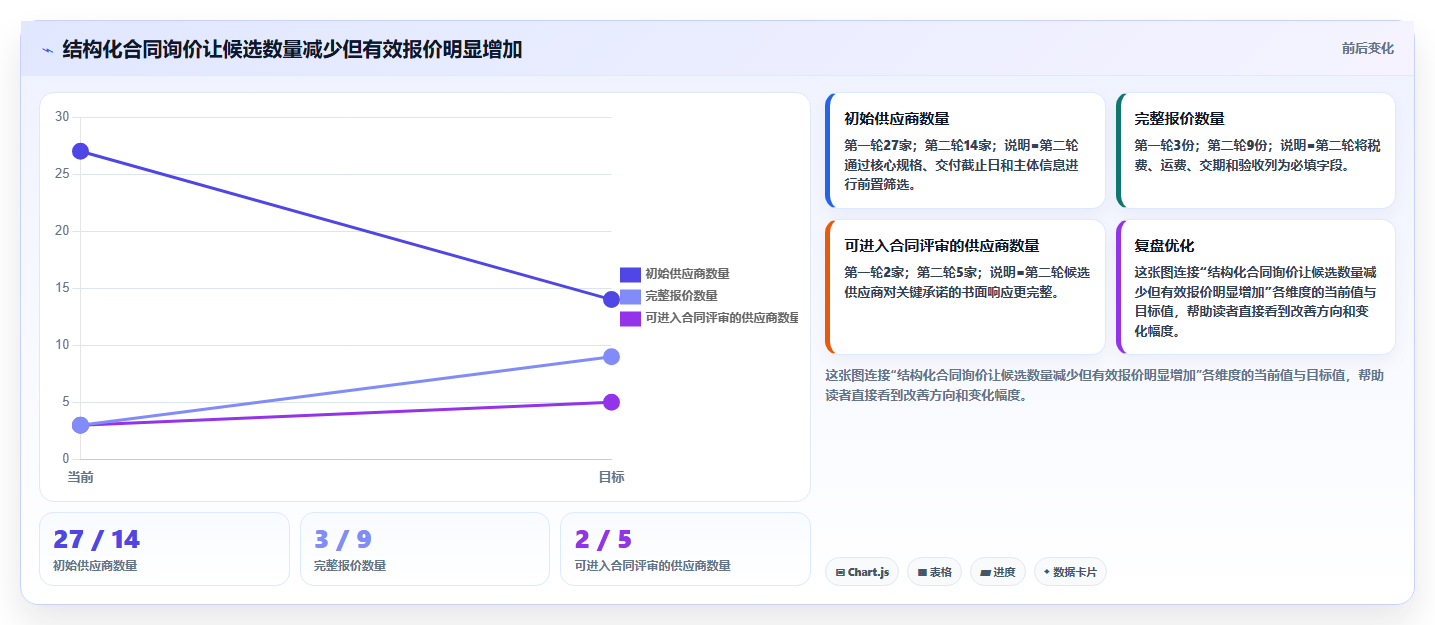Click legend label 初始供应商数量
The image size is (1435, 625).
[x=687, y=274]
